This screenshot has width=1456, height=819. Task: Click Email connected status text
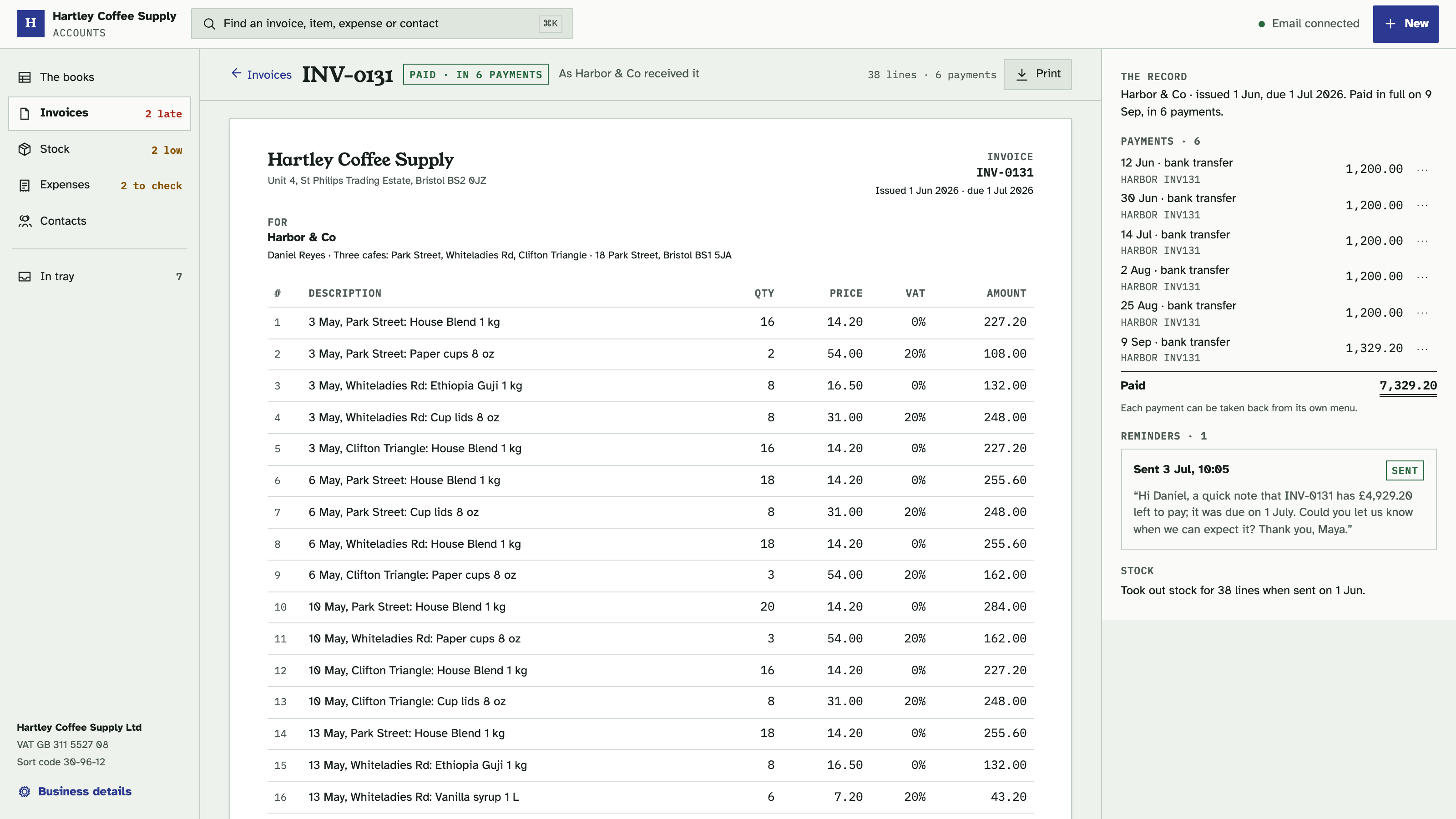pyautogui.click(x=1315, y=24)
